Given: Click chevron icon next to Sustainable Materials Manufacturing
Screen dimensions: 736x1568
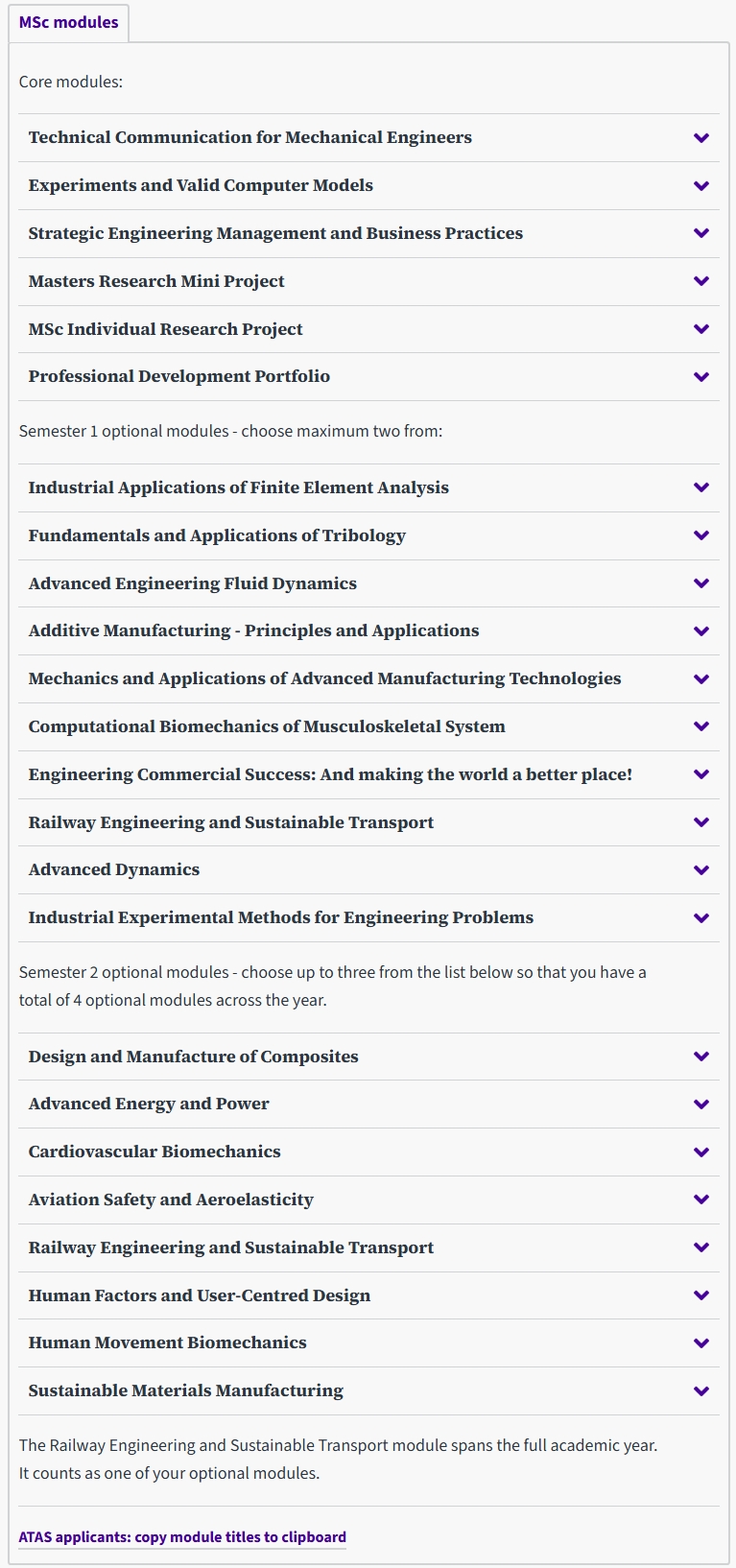Looking at the screenshot, I should pos(701,1391).
